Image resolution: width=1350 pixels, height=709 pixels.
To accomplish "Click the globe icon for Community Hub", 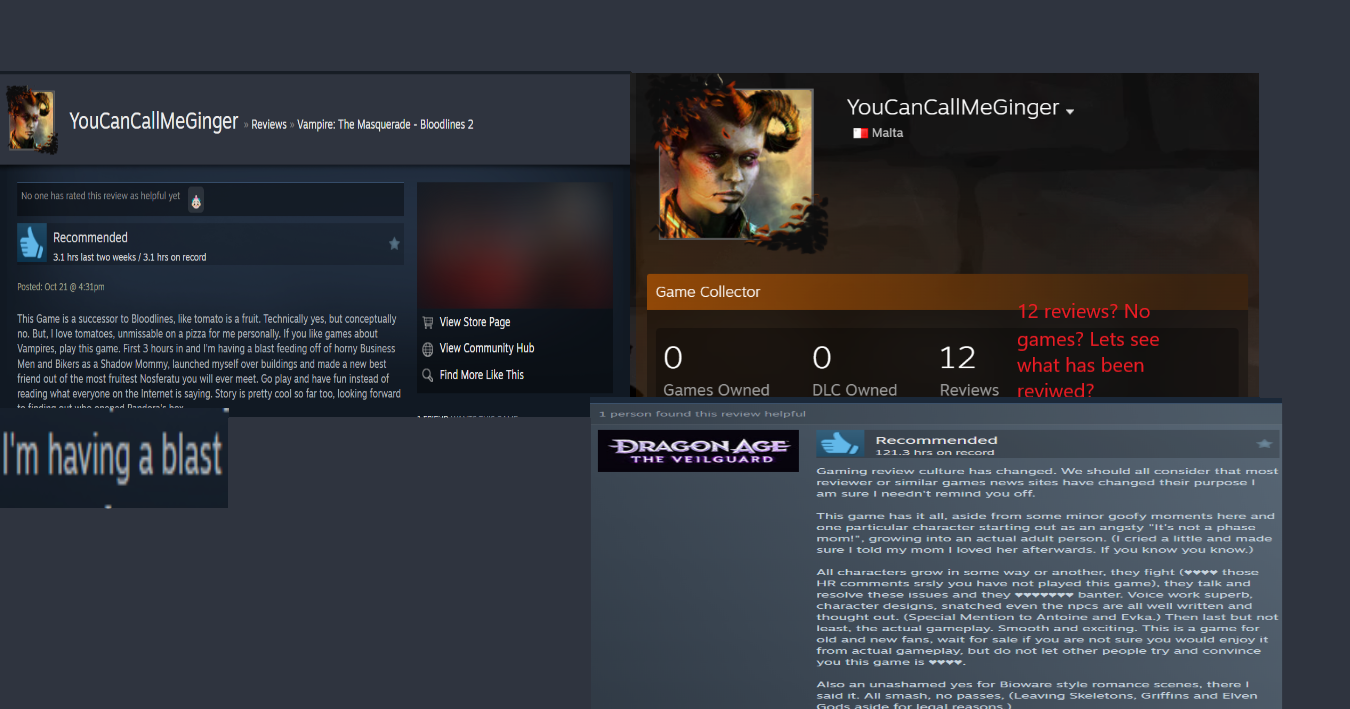I will pos(428,348).
